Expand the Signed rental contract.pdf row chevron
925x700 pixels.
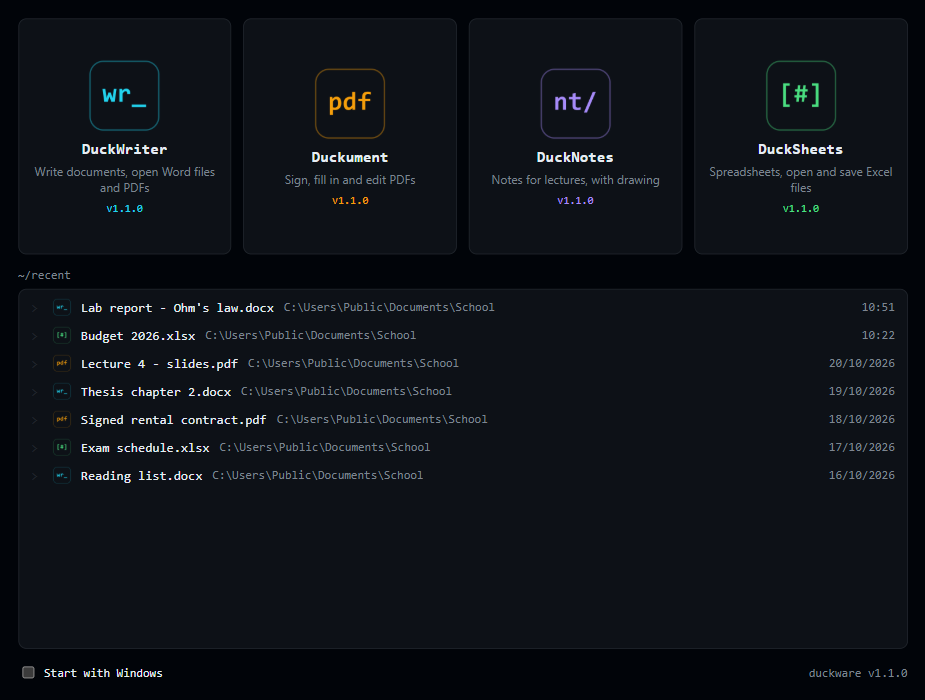click(35, 420)
